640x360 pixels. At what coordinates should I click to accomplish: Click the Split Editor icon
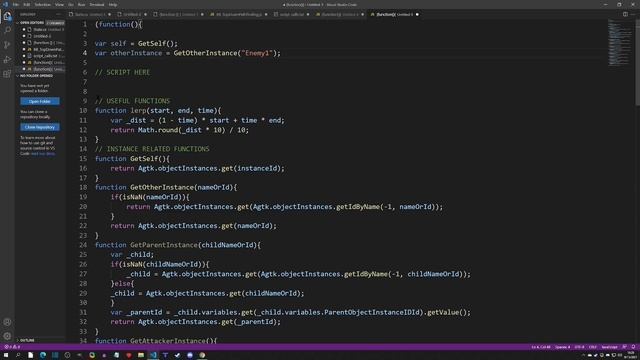click(x=625, y=14)
